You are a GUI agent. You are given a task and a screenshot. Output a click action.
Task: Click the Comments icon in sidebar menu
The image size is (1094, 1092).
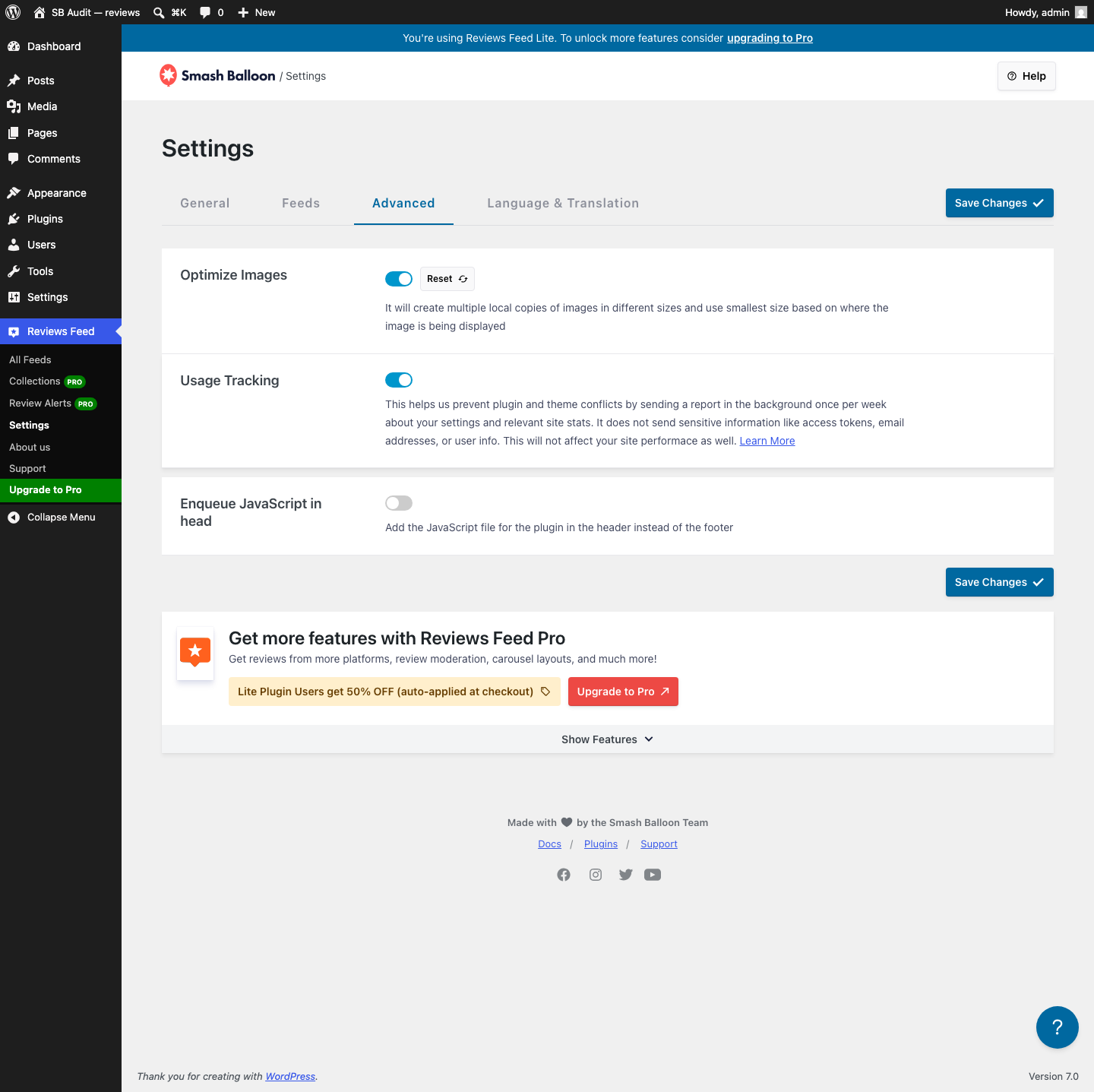[14, 159]
